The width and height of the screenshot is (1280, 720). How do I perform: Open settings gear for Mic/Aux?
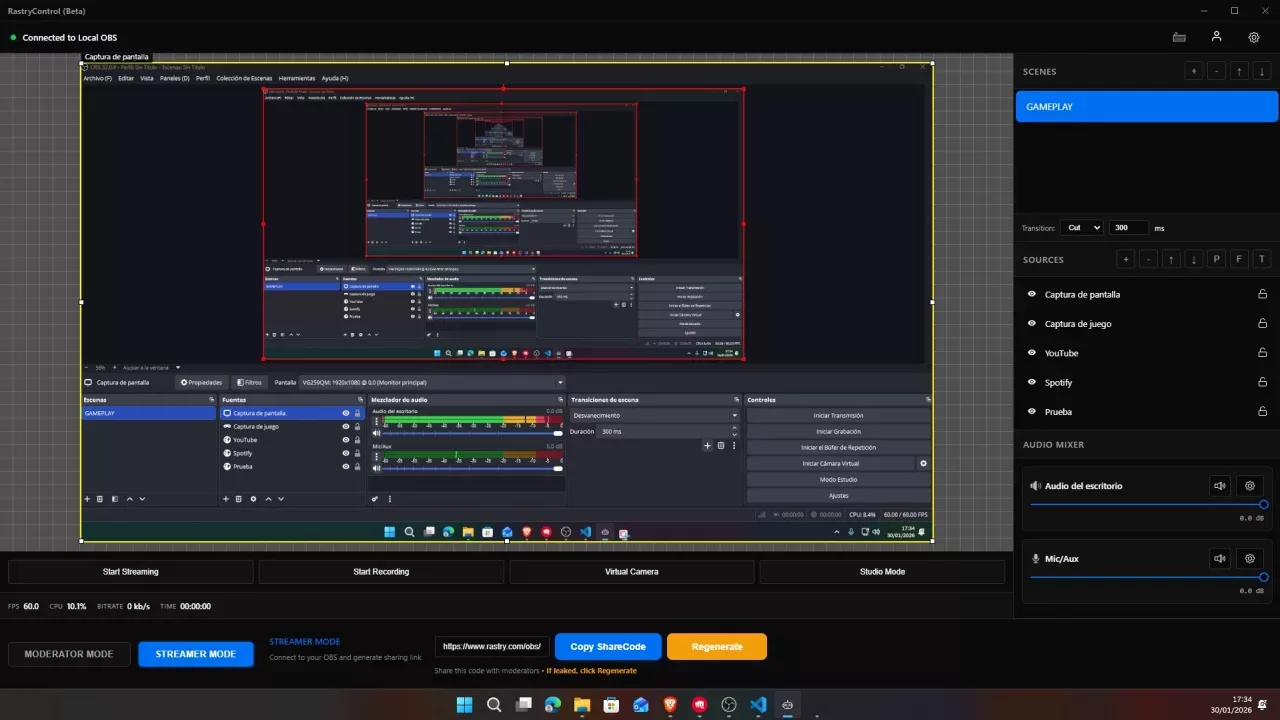(1249, 559)
